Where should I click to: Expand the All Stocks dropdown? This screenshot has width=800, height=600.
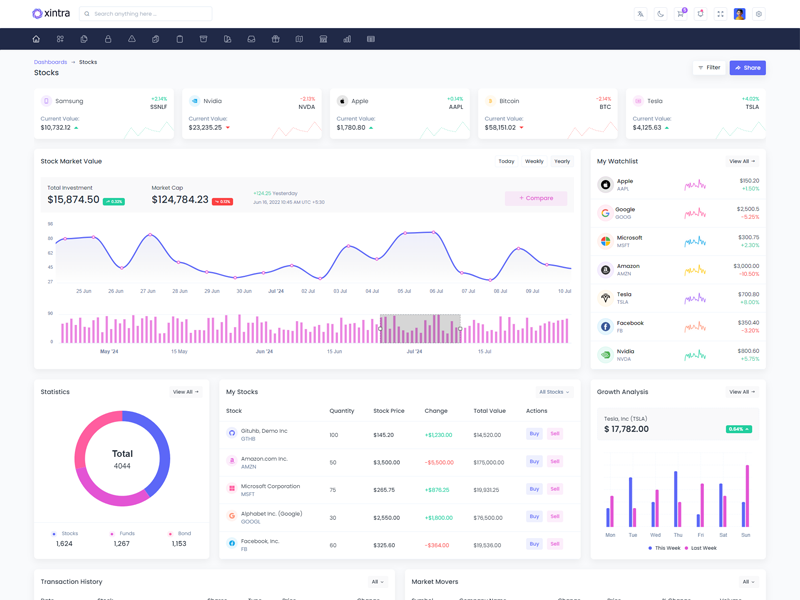click(x=554, y=392)
